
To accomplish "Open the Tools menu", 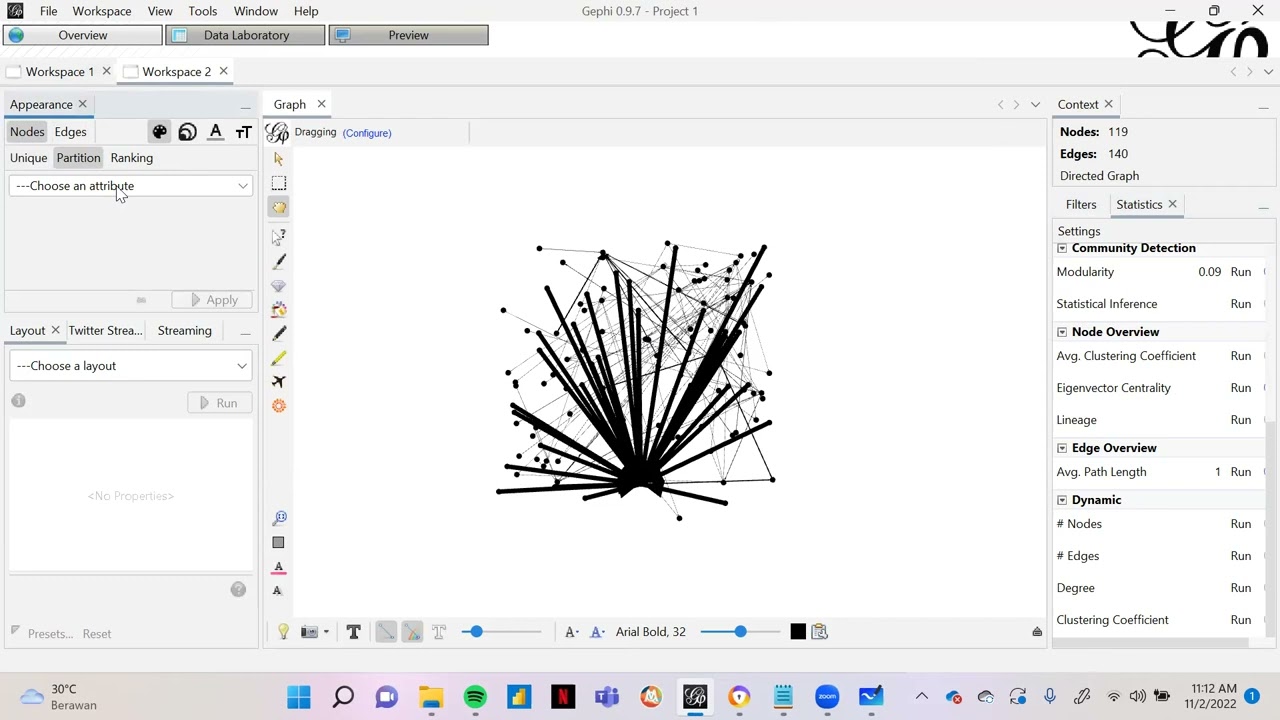I will point(202,11).
